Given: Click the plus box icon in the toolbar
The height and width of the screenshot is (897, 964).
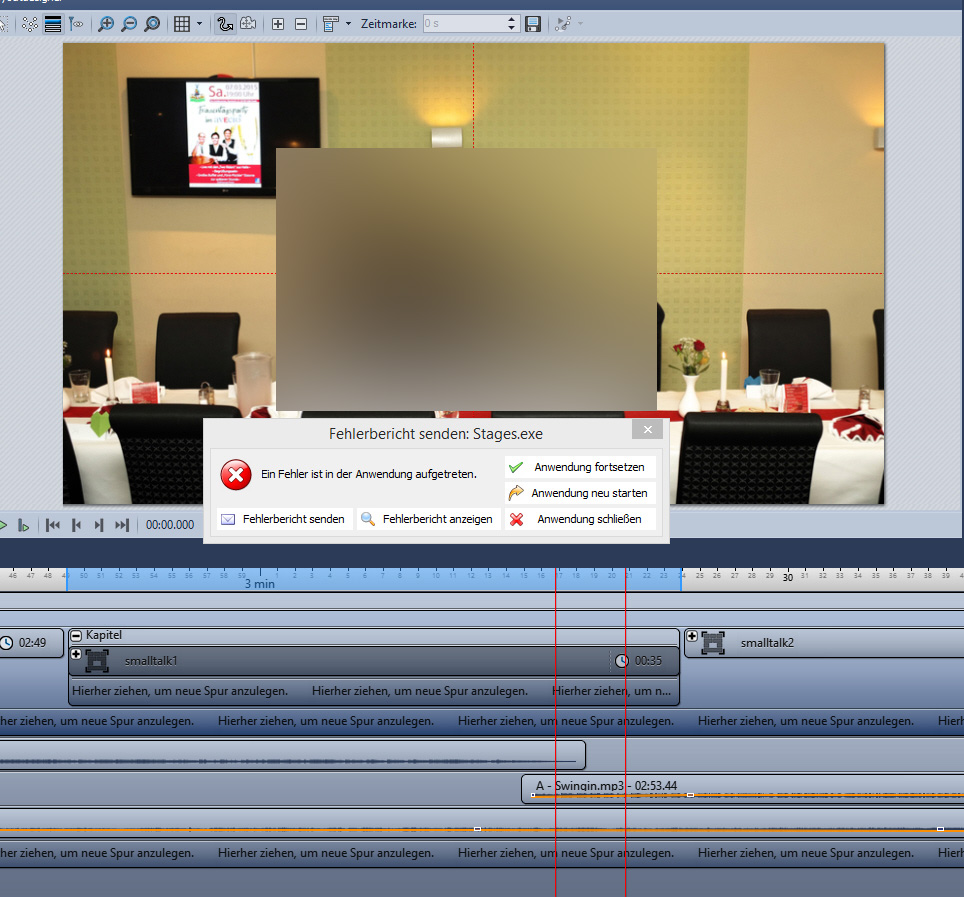Looking at the screenshot, I should [x=278, y=23].
